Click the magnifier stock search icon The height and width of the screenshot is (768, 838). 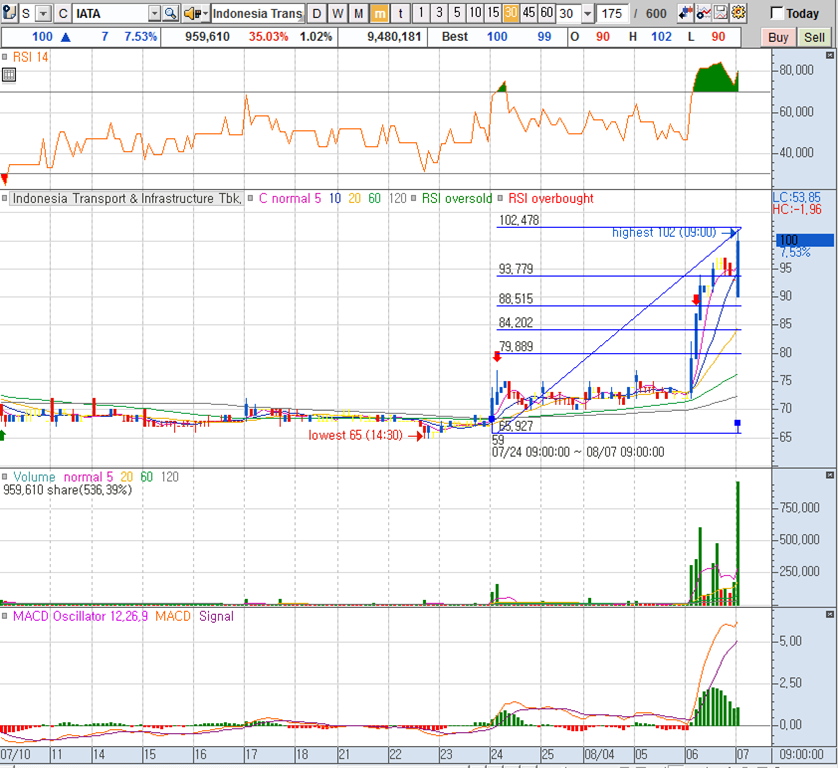click(170, 13)
